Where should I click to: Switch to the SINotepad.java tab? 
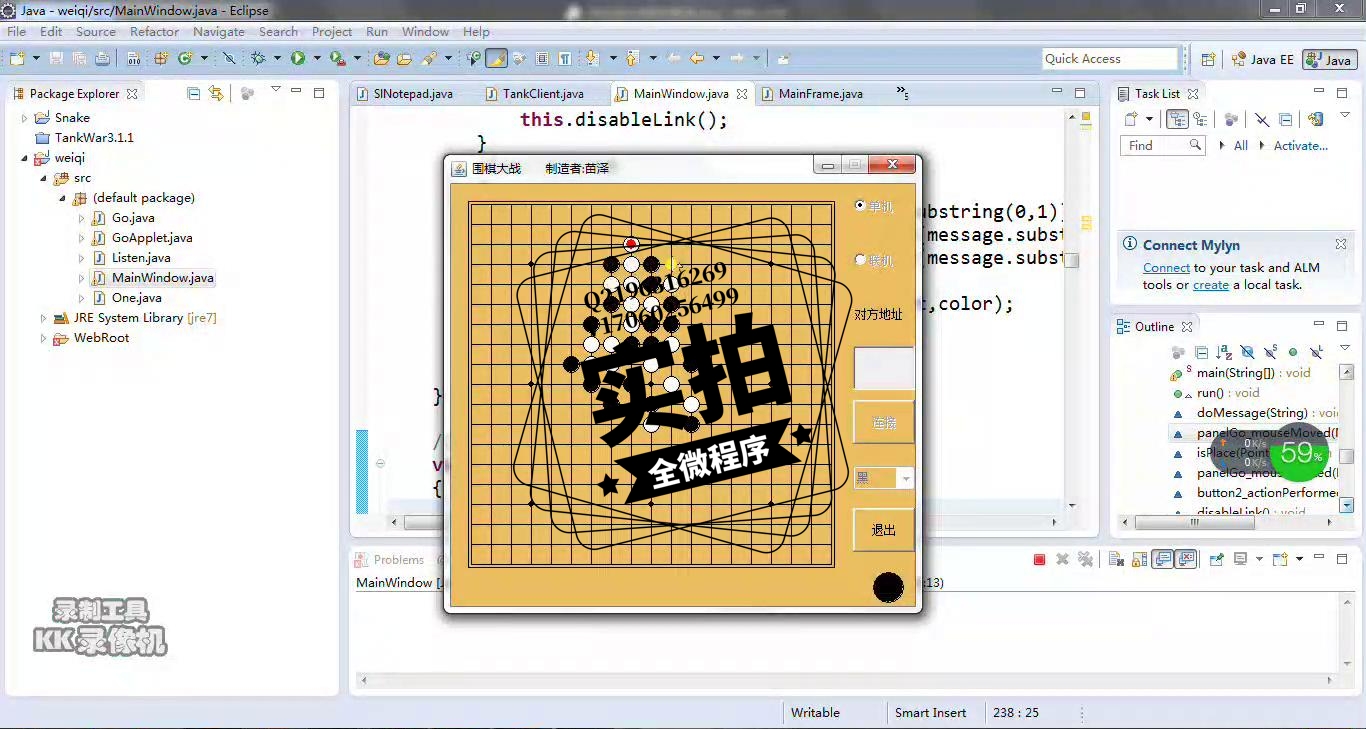(405, 94)
